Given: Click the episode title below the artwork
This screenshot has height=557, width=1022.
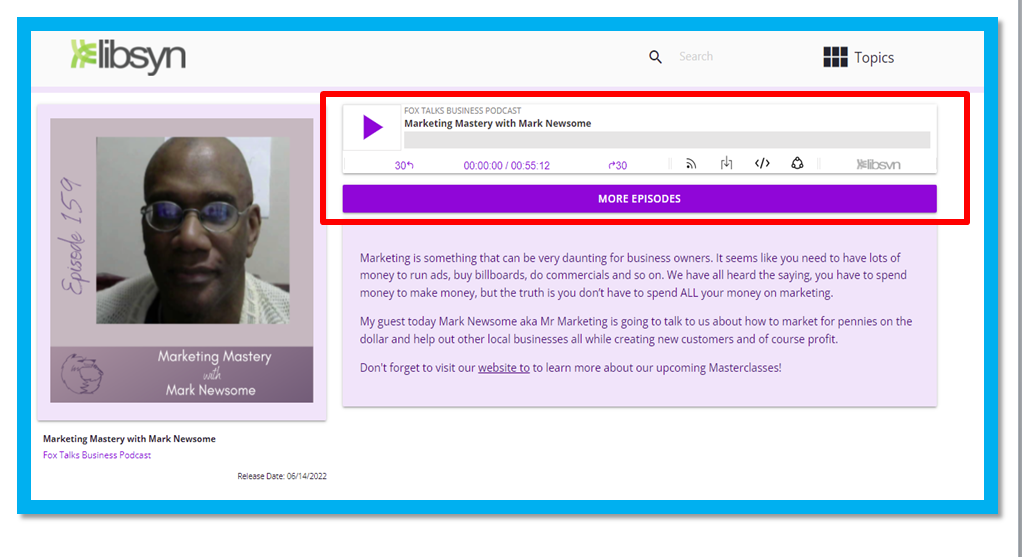Looking at the screenshot, I should pyautogui.click(x=129, y=439).
